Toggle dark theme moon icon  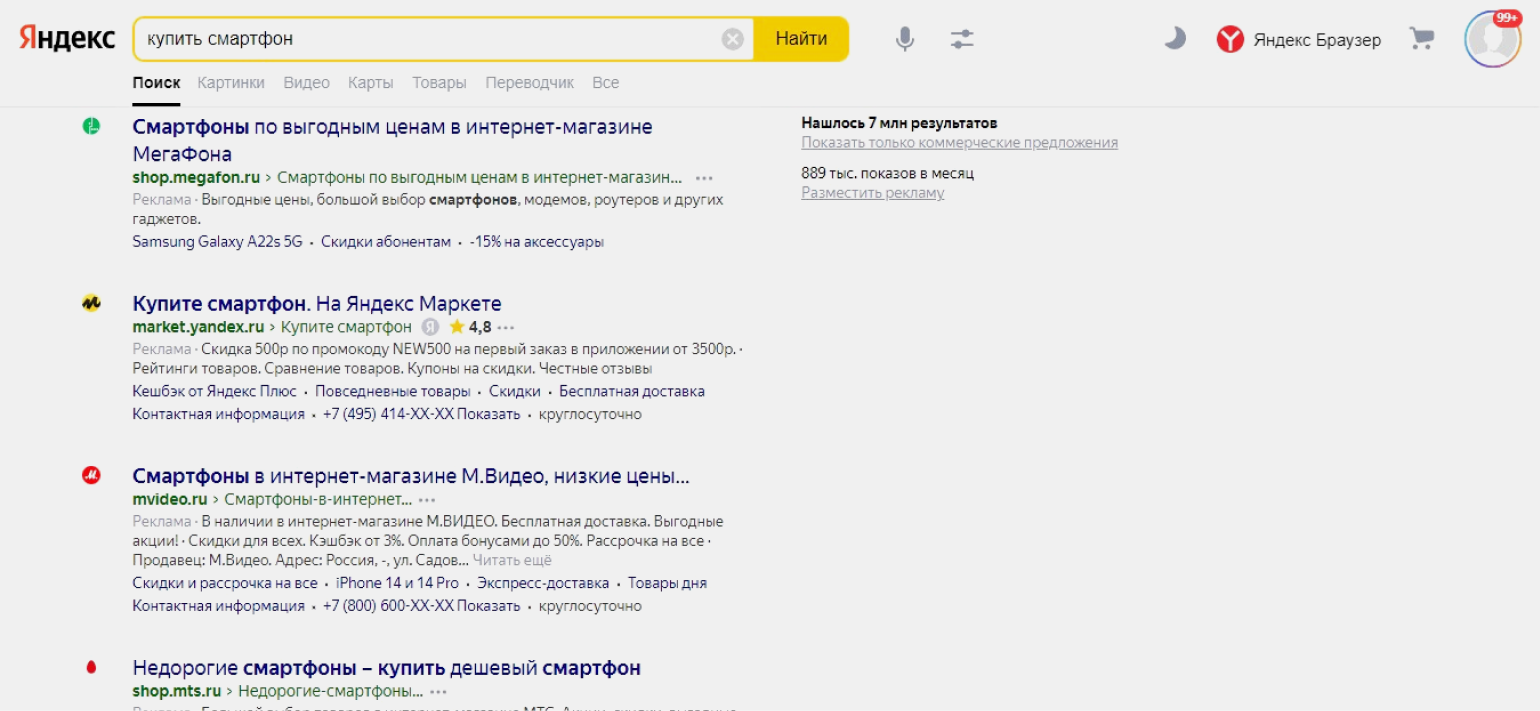(x=1175, y=39)
